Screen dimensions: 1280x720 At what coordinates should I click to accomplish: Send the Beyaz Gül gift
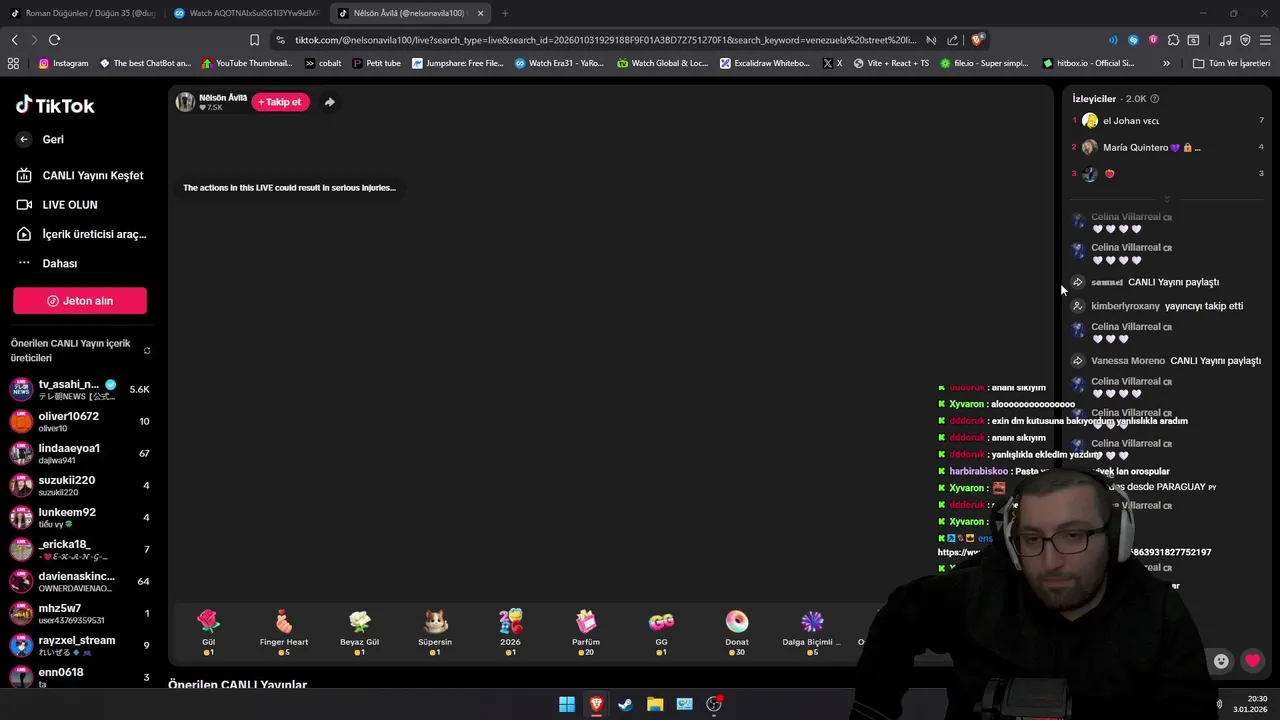(359, 632)
